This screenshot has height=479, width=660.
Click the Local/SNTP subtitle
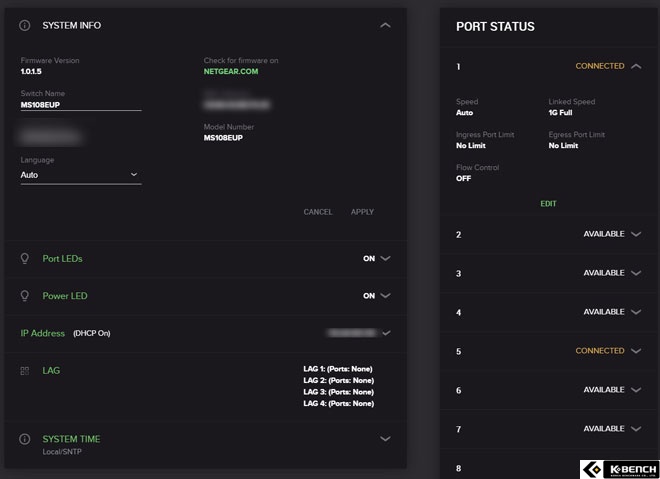click(62, 452)
